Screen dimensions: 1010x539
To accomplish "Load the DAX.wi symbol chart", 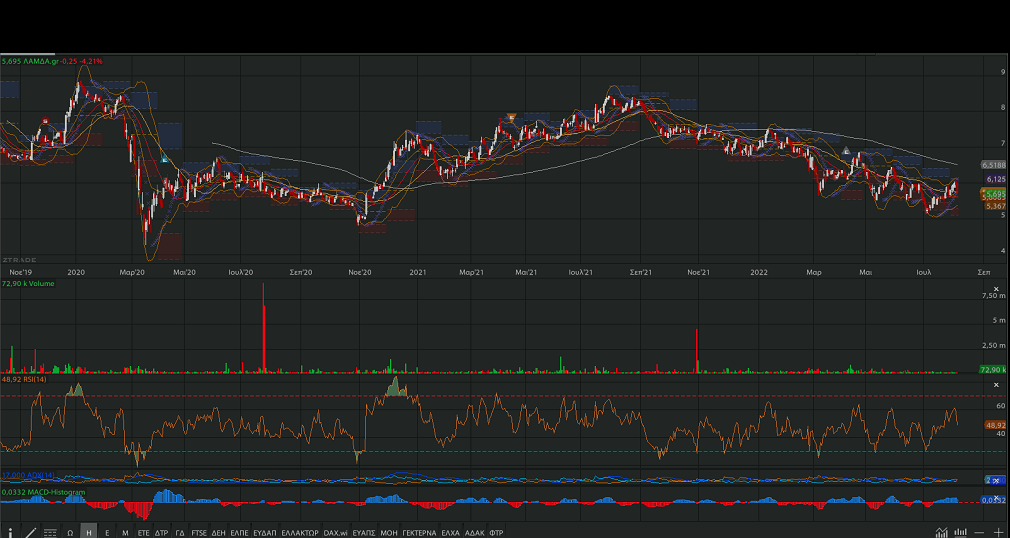I will 337,533.
